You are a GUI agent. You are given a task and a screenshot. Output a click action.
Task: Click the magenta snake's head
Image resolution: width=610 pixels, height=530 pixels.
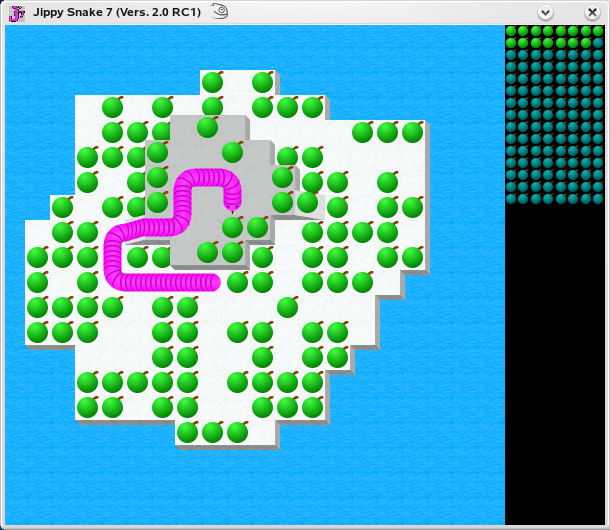(x=232, y=202)
